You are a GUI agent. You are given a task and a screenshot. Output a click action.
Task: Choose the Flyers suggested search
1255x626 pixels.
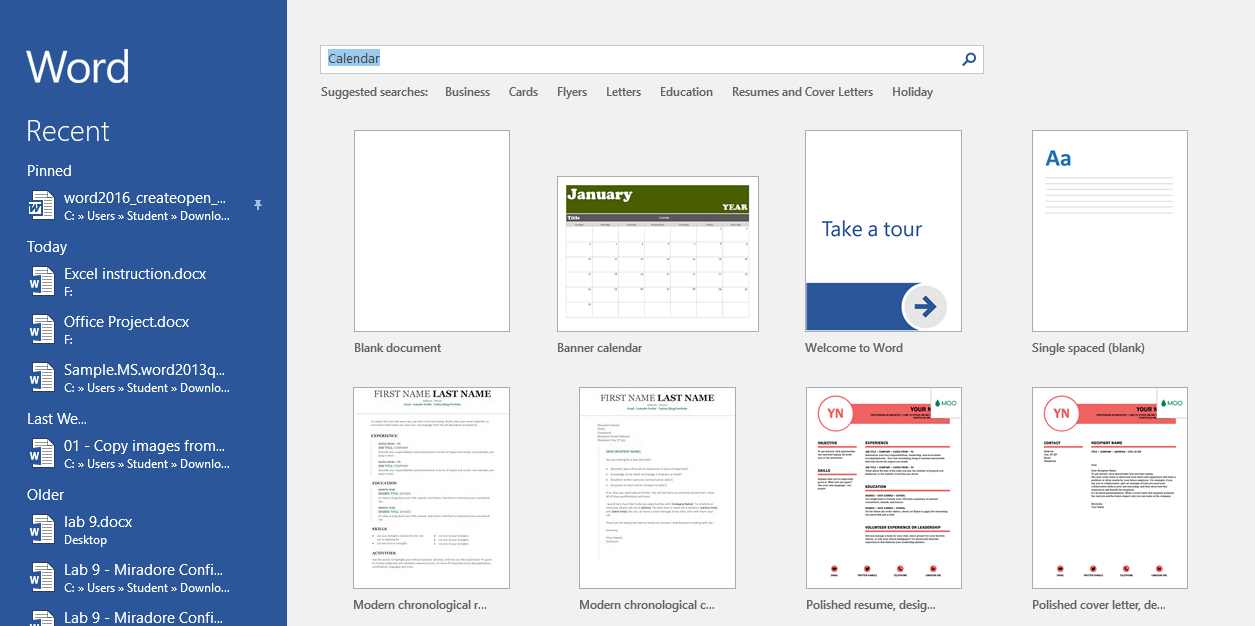[572, 92]
